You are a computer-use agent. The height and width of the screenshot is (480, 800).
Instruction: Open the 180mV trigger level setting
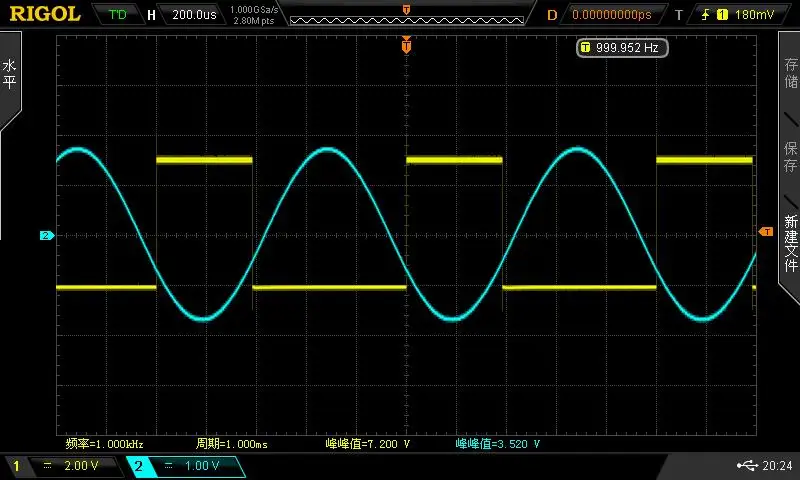coord(754,15)
